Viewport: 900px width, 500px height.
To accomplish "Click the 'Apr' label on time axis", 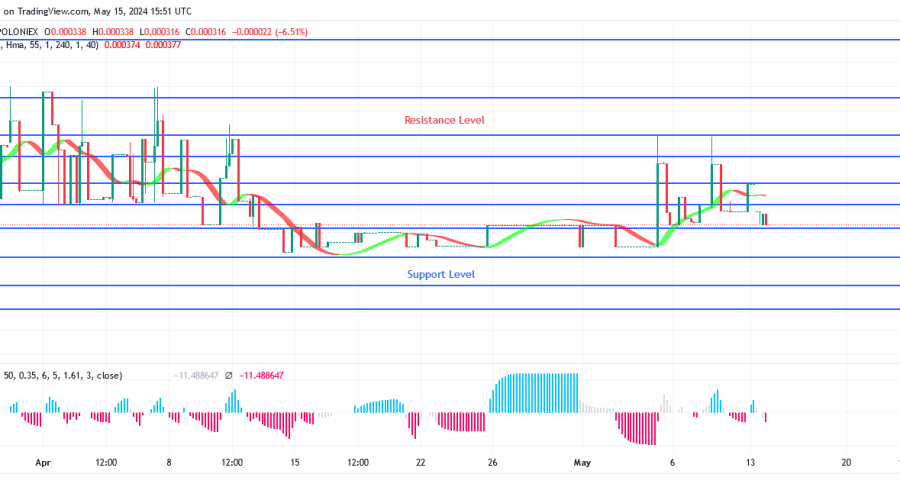I will tap(42, 463).
